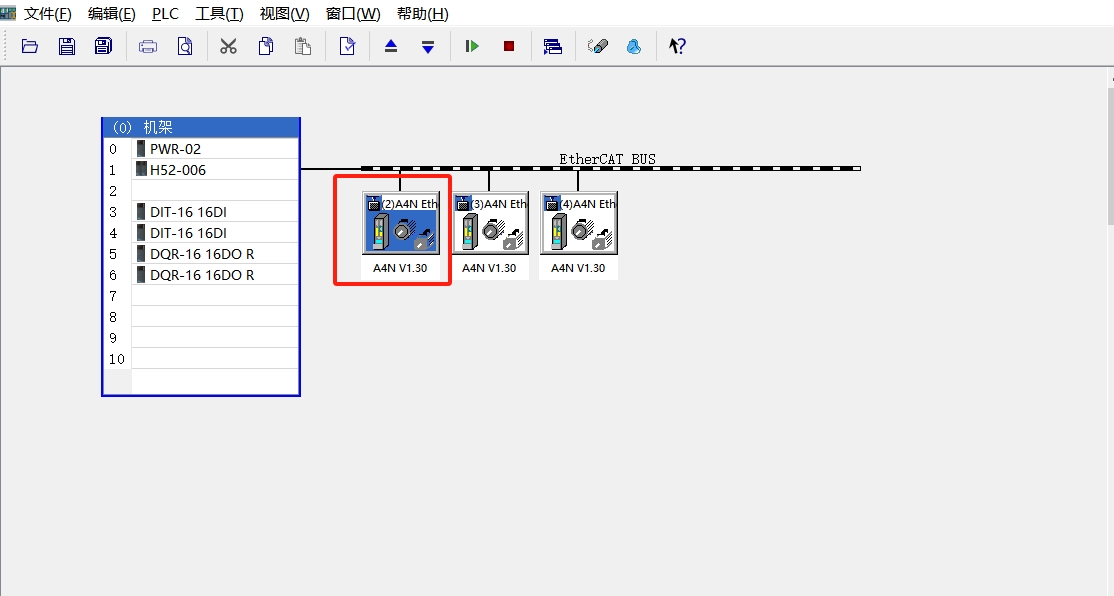Select the (3)A4N EtherCAT device

490,224
